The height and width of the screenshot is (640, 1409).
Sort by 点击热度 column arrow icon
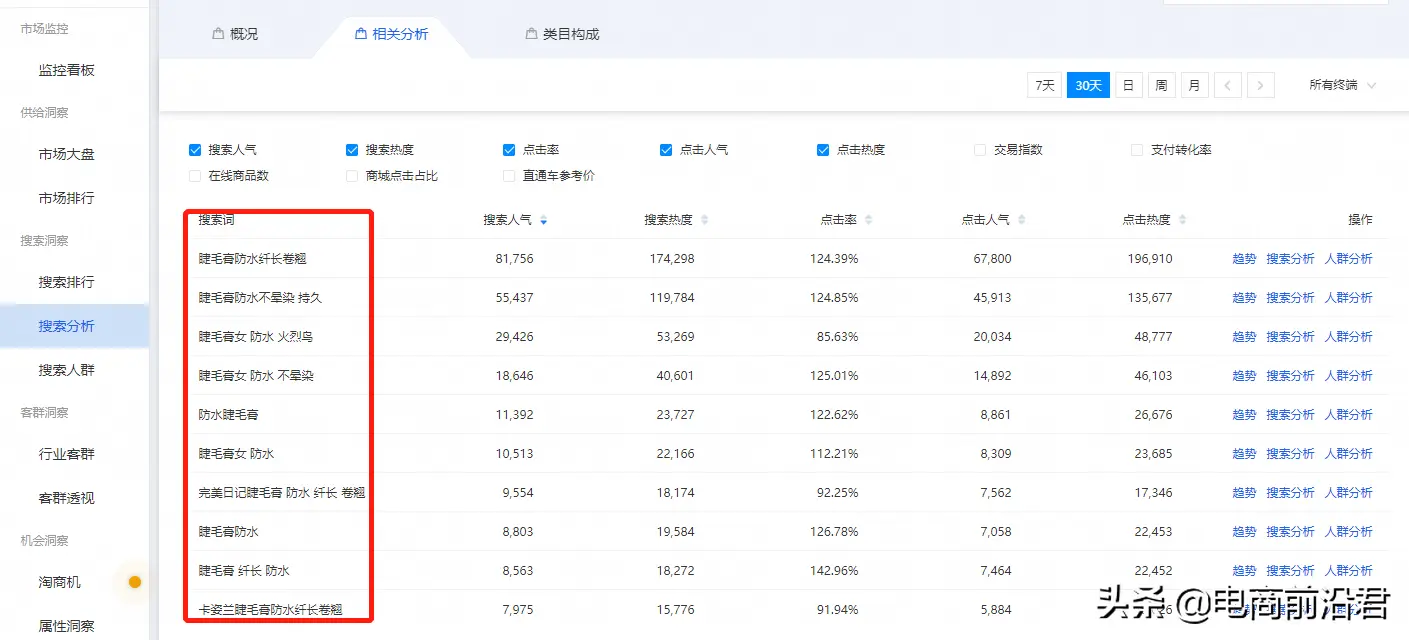pos(1182,220)
